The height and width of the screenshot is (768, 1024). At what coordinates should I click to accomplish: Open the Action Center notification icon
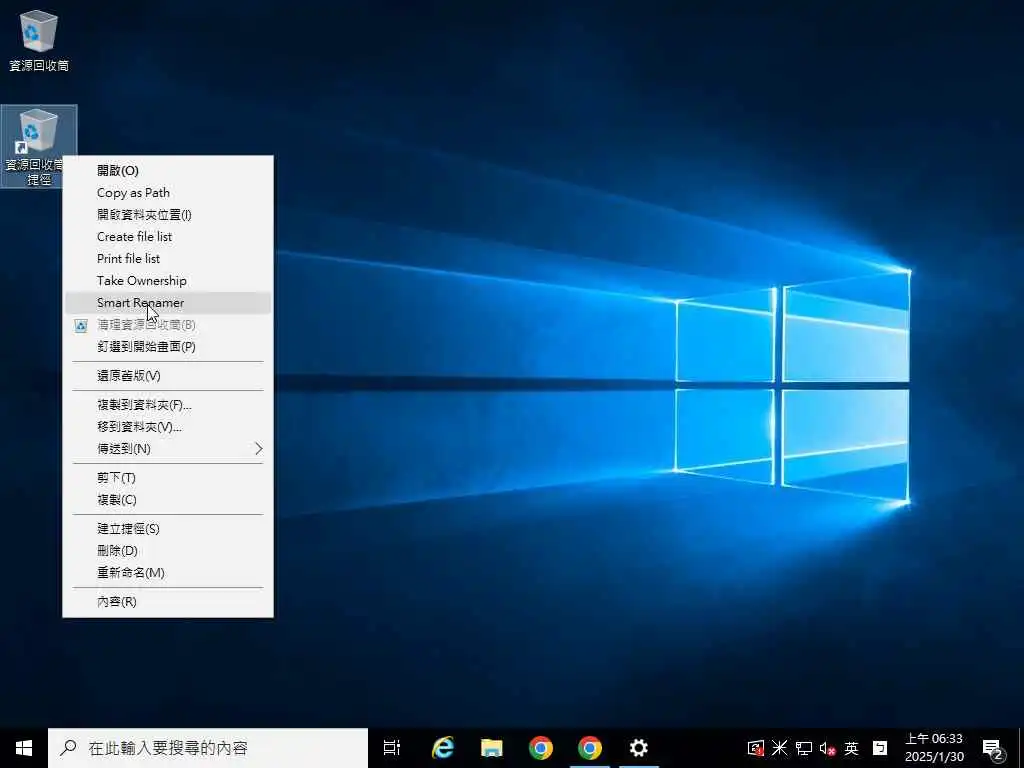[992, 748]
